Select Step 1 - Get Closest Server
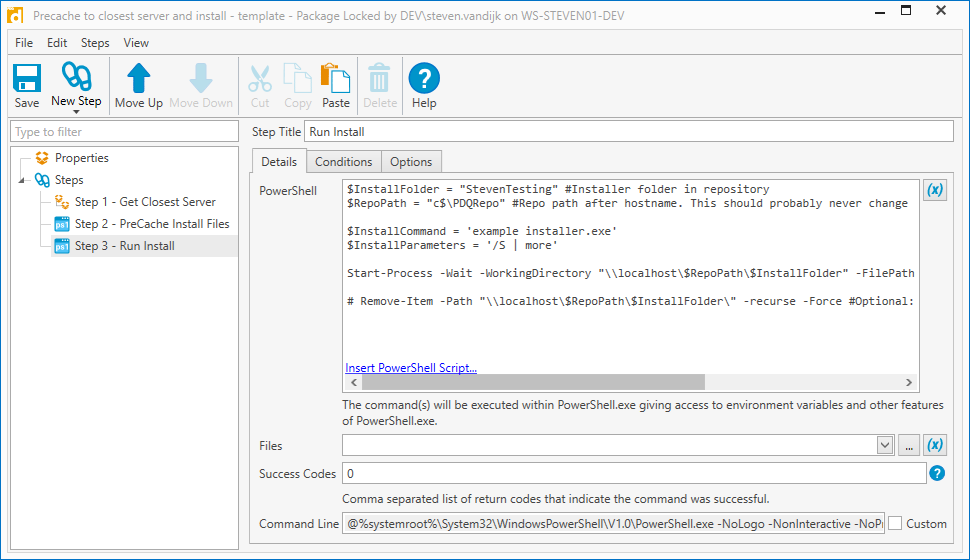Image resolution: width=970 pixels, height=560 pixels. pyautogui.click(x=145, y=202)
